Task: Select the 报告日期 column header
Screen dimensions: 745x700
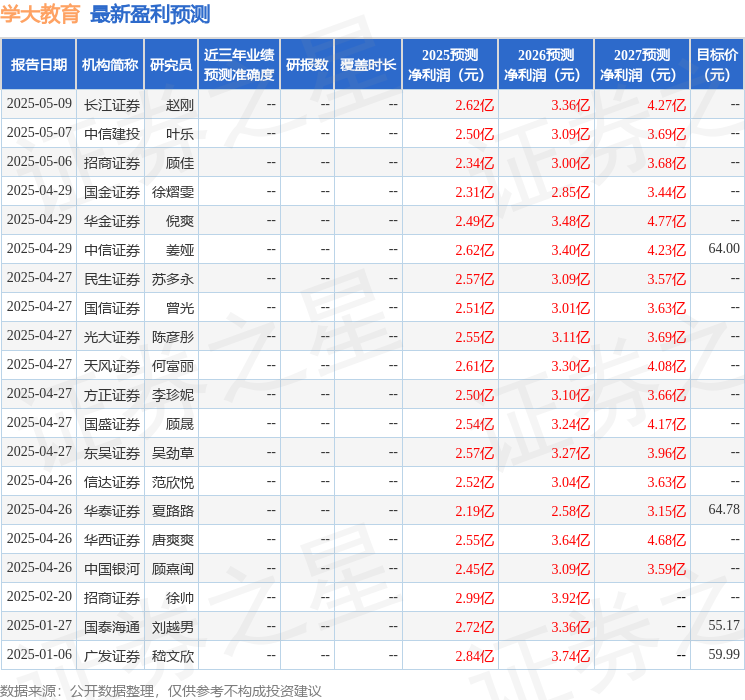Action: pos(38,65)
